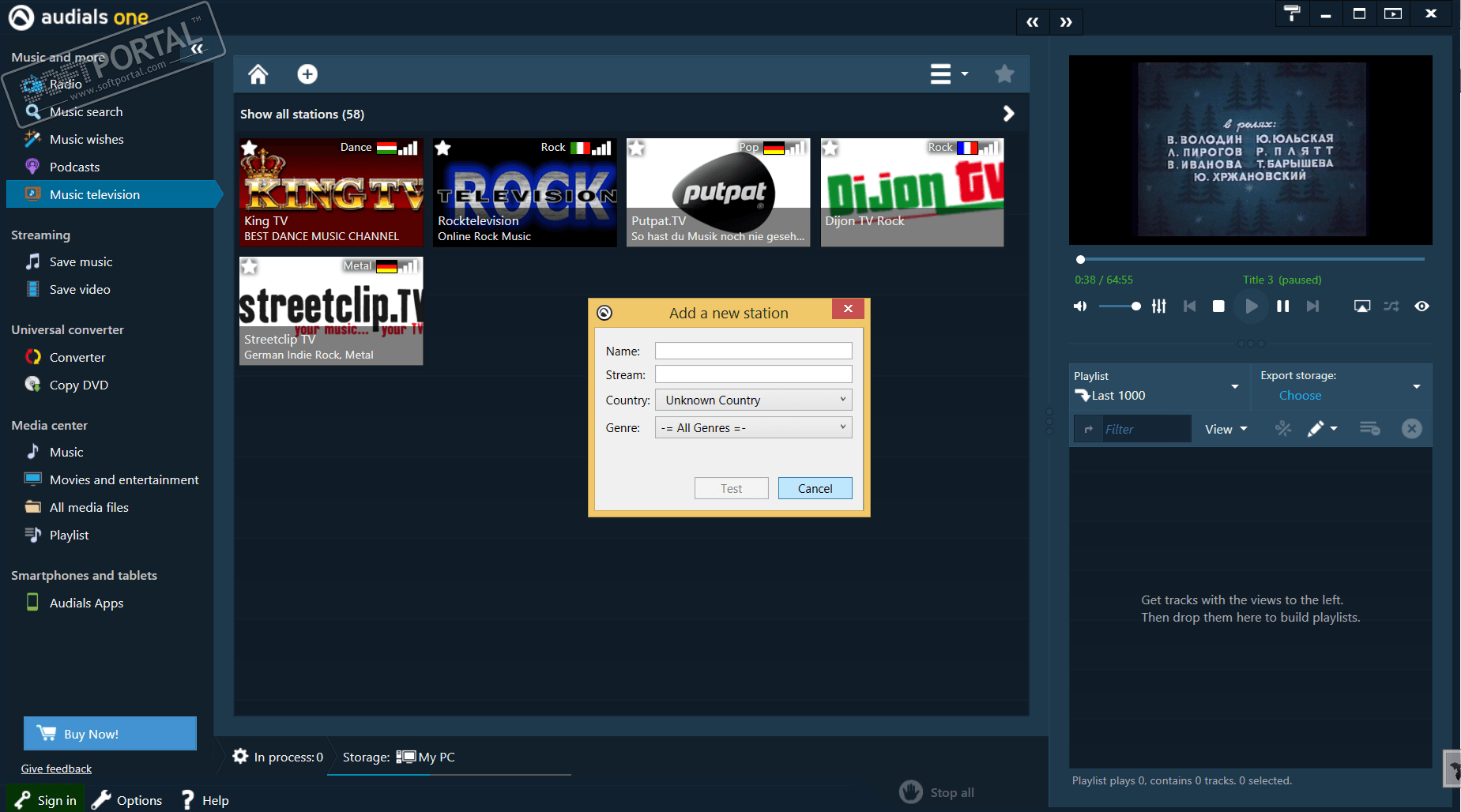This screenshot has height=812, width=1461.
Task: Open the Playlist Last 1000 dropdown
Action: (x=1158, y=386)
